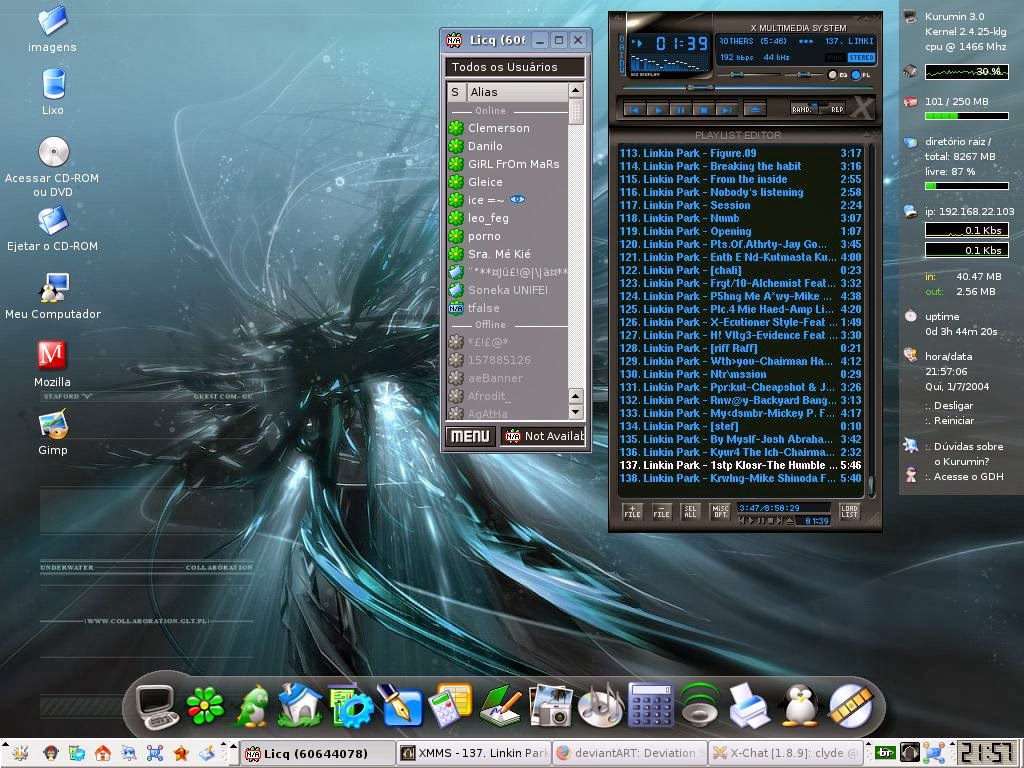
Task: Toggle XMMS repeat (REP) mode
Action: tap(836, 109)
